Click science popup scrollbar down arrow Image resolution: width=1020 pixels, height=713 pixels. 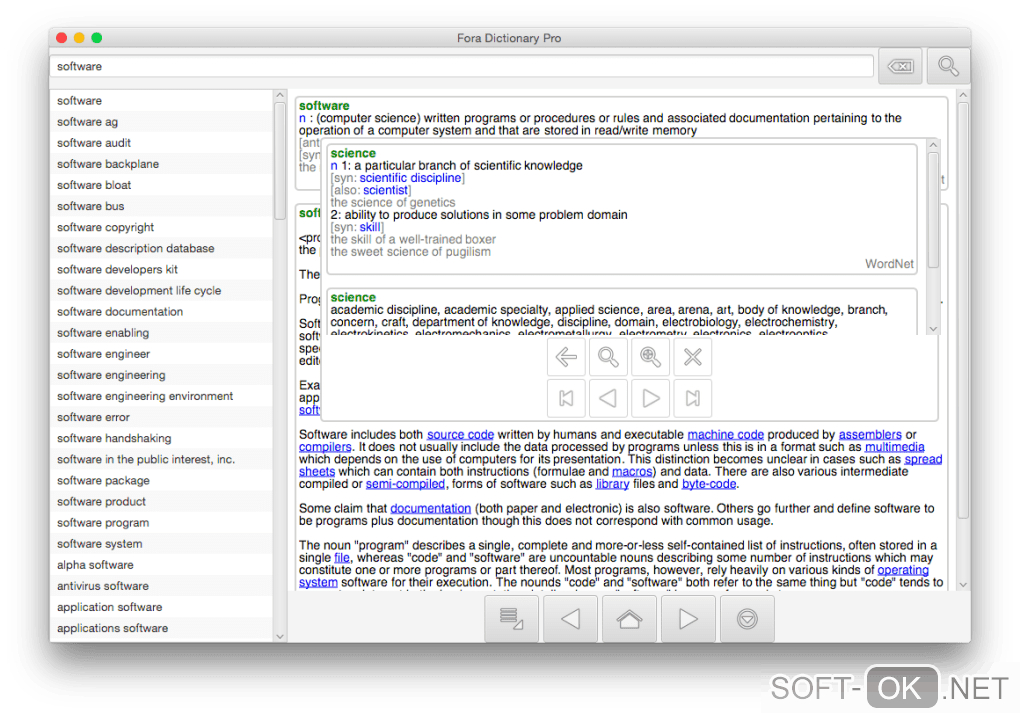point(933,329)
